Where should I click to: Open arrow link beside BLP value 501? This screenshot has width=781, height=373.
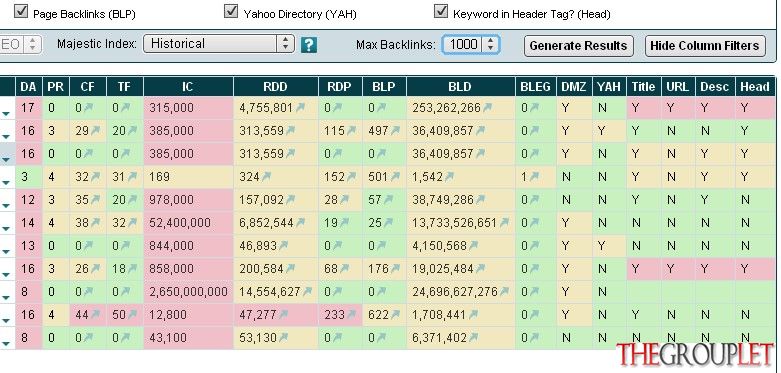[395, 177]
